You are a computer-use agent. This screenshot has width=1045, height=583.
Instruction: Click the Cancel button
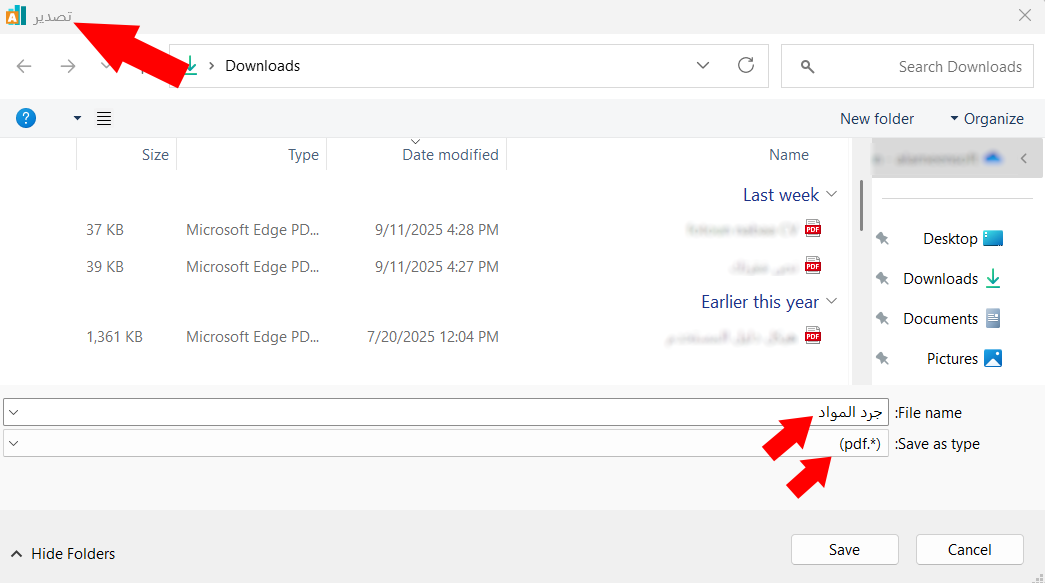(x=969, y=549)
